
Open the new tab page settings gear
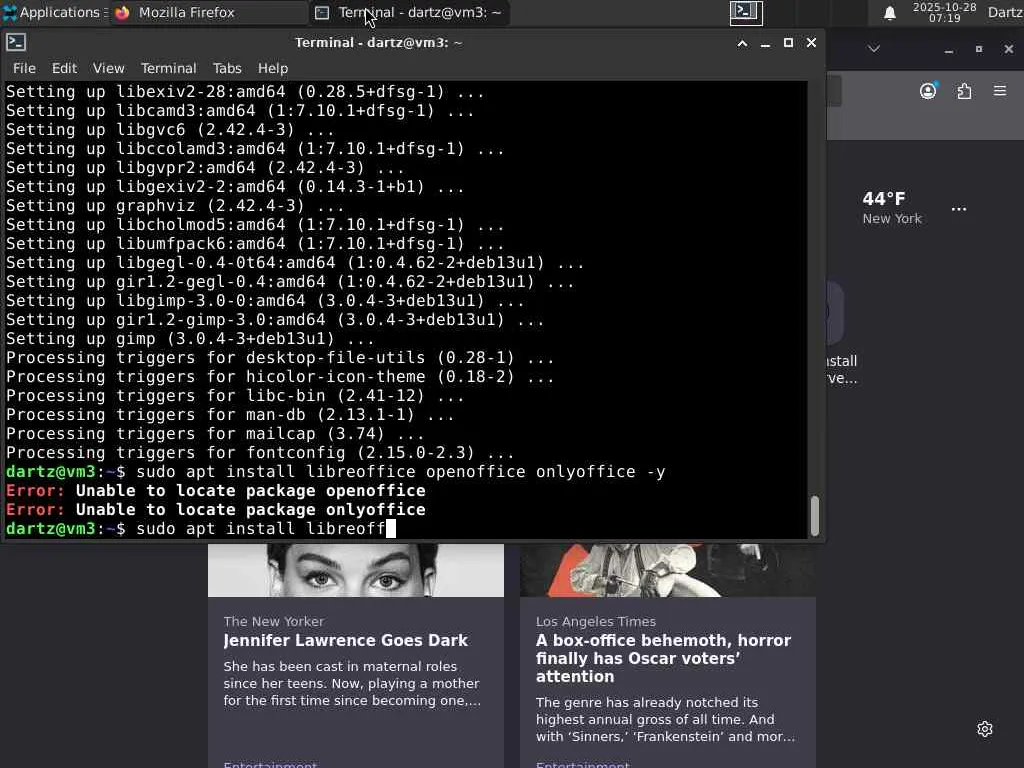[x=985, y=729]
